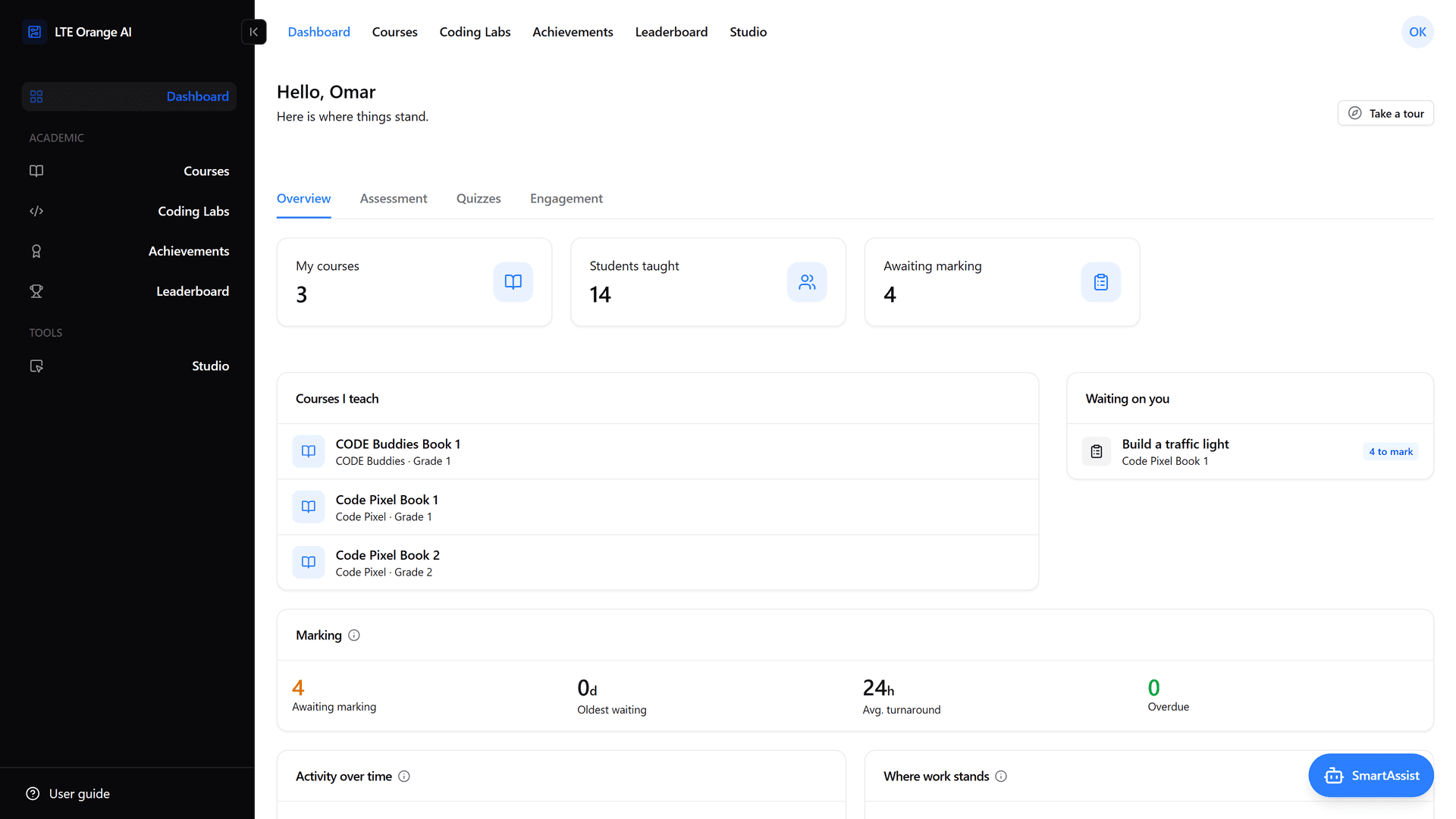Open the SmartAssist chat button
This screenshot has width=1456, height=819.
[x=1371, y=775]
